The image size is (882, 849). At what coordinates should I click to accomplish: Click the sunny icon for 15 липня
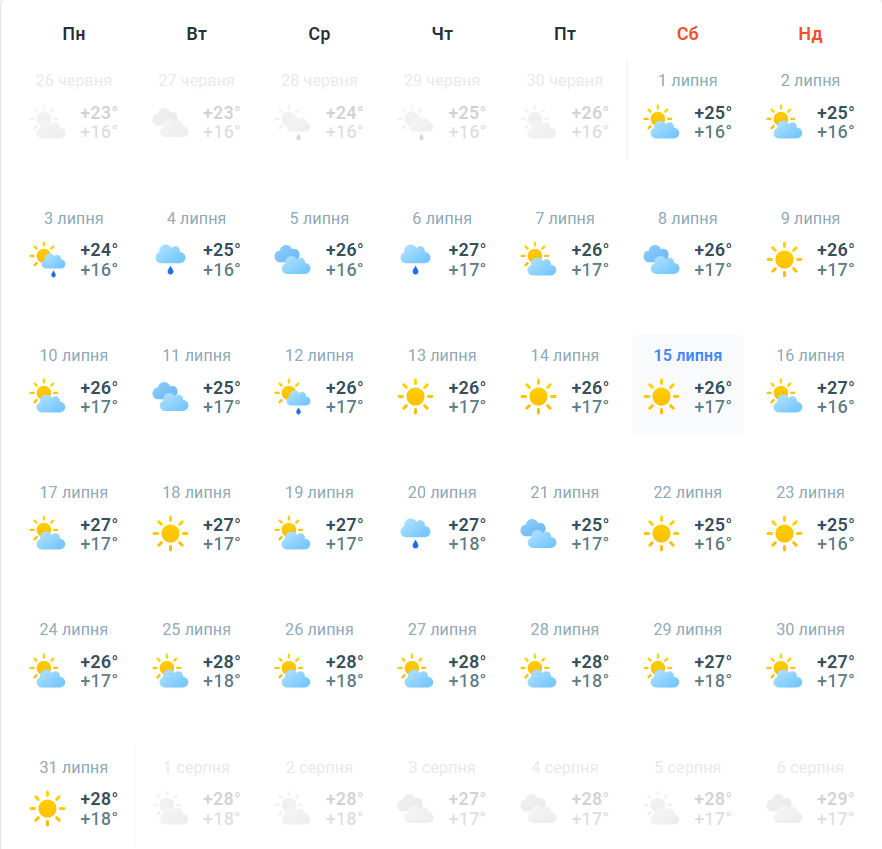pos(660,397)
